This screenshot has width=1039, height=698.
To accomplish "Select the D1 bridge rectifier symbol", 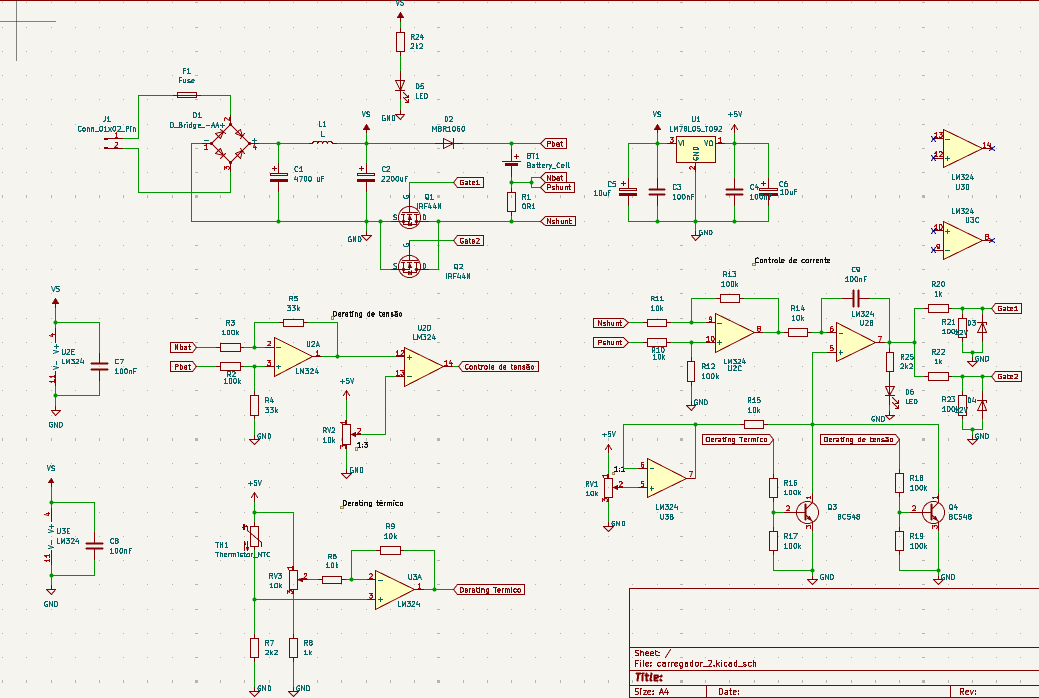I will point(230,143).
